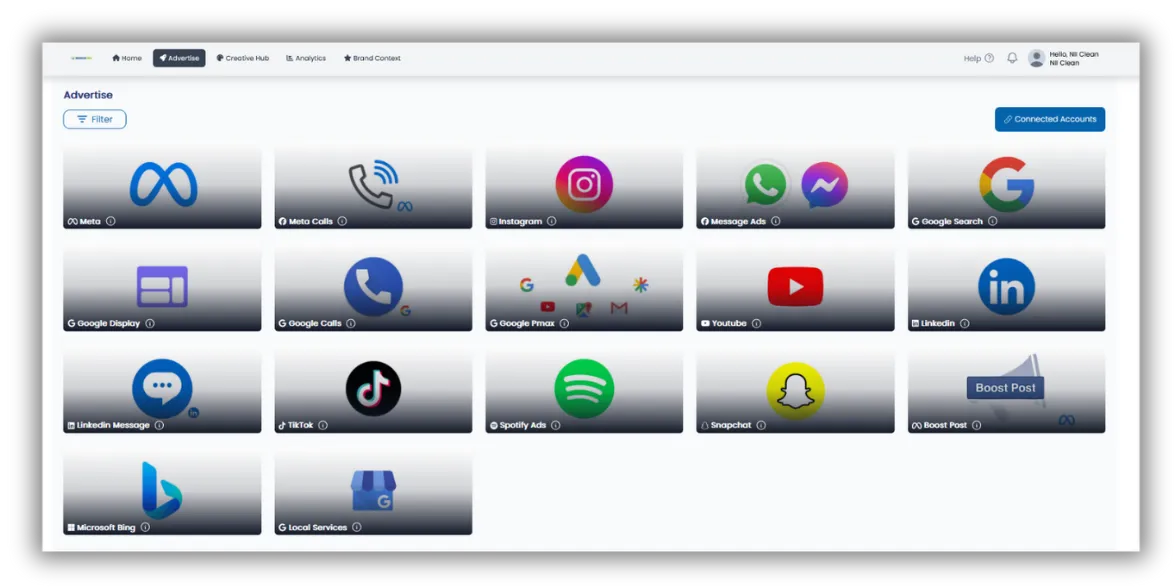Select the Google Search logo
1174x588 pixels.
[x=1006, y=184]
